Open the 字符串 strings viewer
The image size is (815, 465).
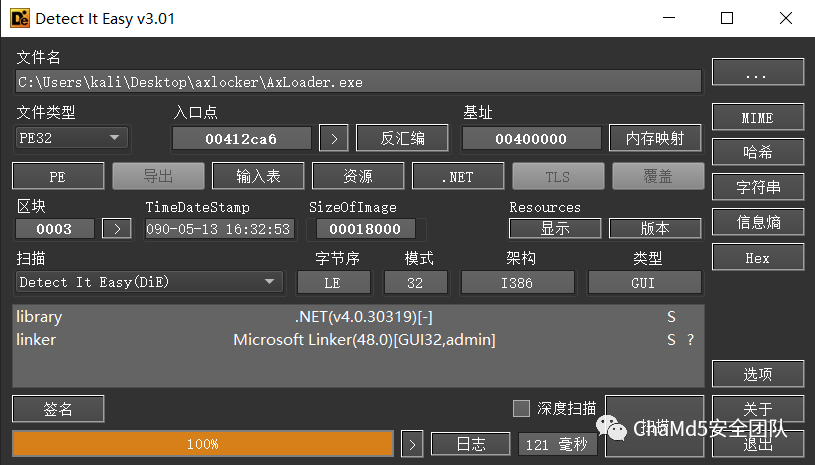[x=758, y=187]
